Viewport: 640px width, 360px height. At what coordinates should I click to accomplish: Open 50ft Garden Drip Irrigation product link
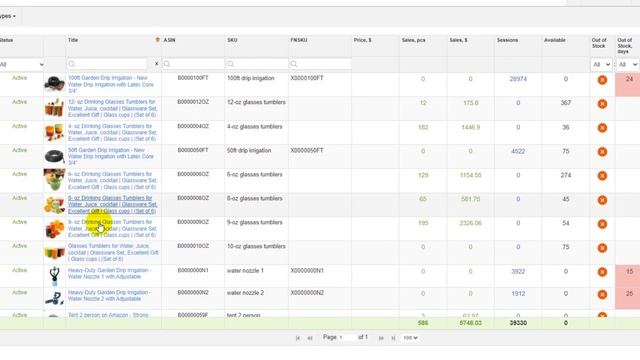111,156
